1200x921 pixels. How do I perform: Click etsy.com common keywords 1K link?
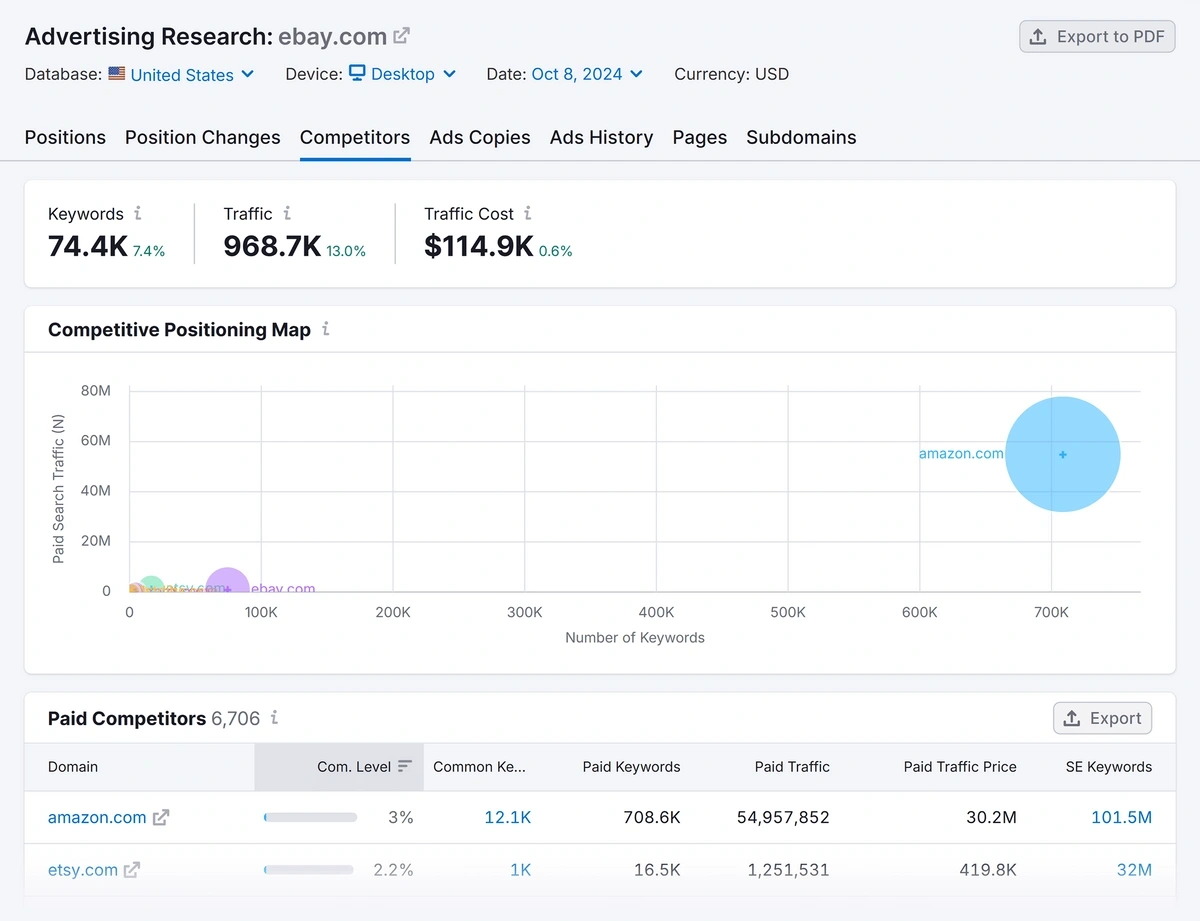coord(521,870)
